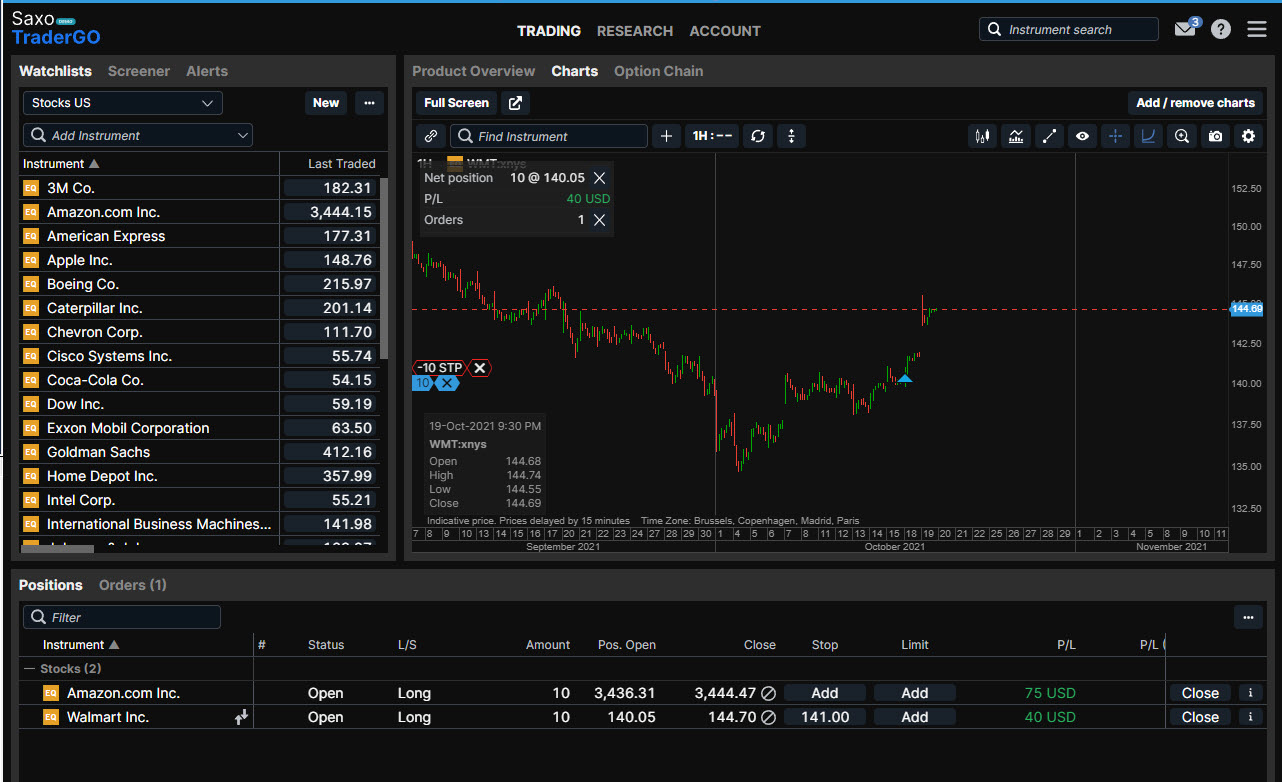Open the Orders (1) tab
1282x782 pixels.
coord(132,585)
